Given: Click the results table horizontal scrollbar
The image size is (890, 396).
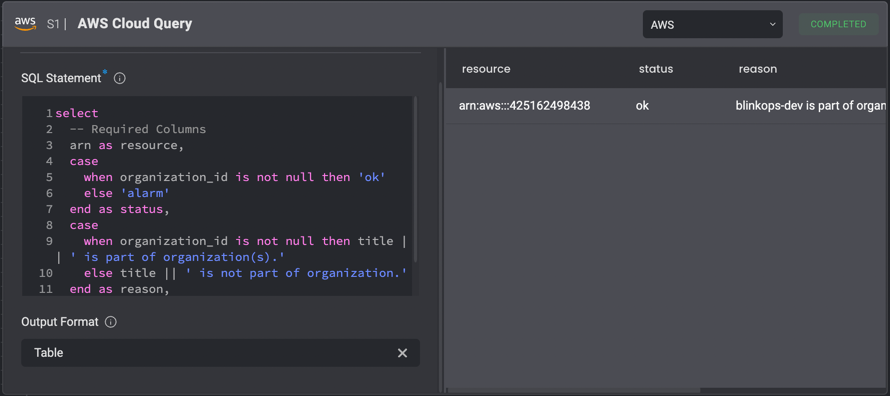Looking at the screenshot, I should (x=573, y=390).
